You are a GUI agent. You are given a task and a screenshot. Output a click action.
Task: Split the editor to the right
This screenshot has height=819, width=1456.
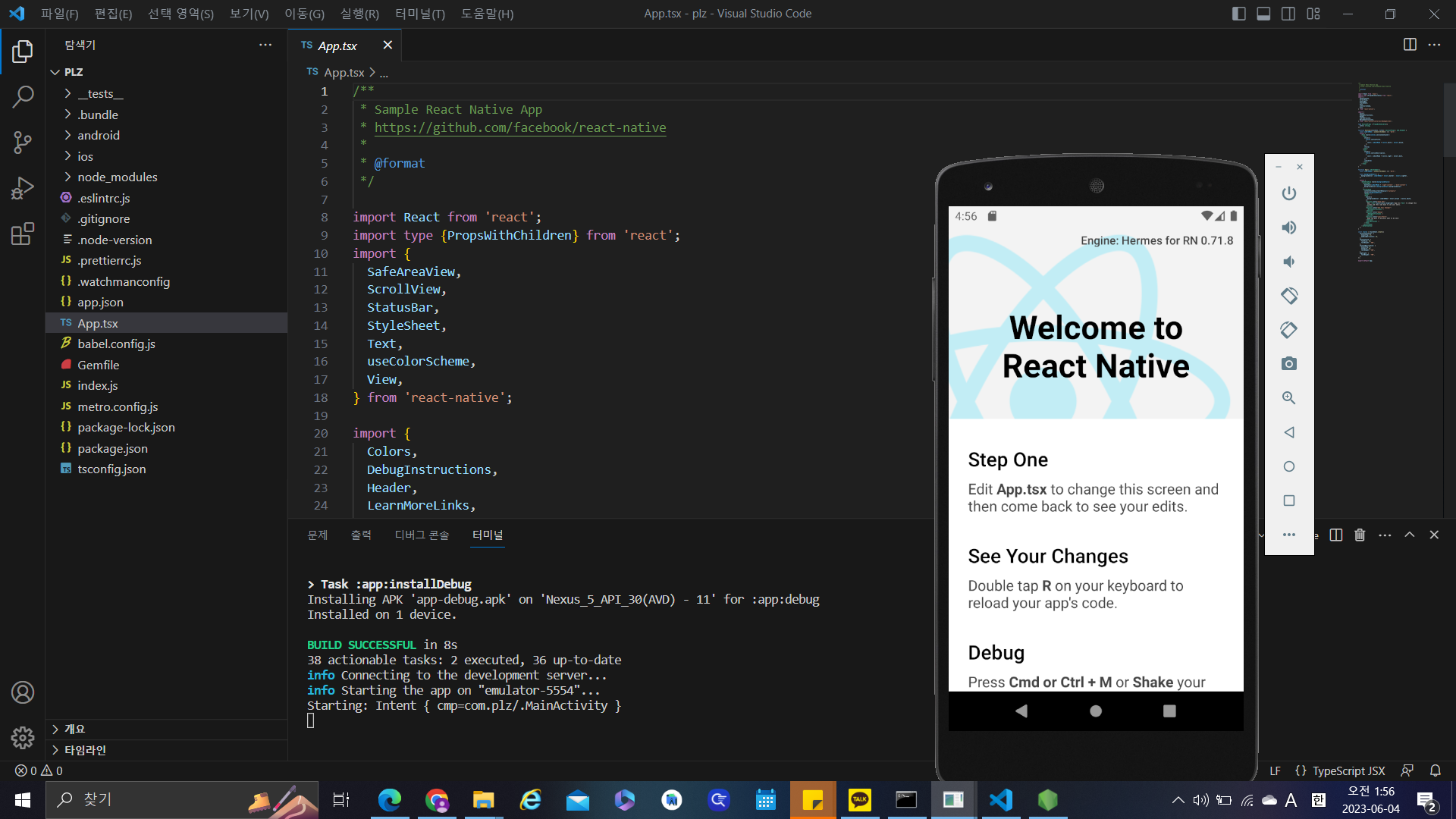coord(1409,45)
